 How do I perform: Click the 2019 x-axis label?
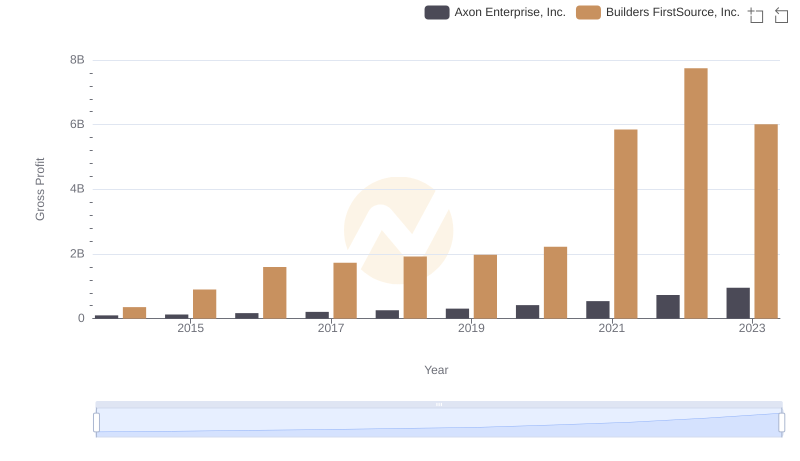pos(471,328)
